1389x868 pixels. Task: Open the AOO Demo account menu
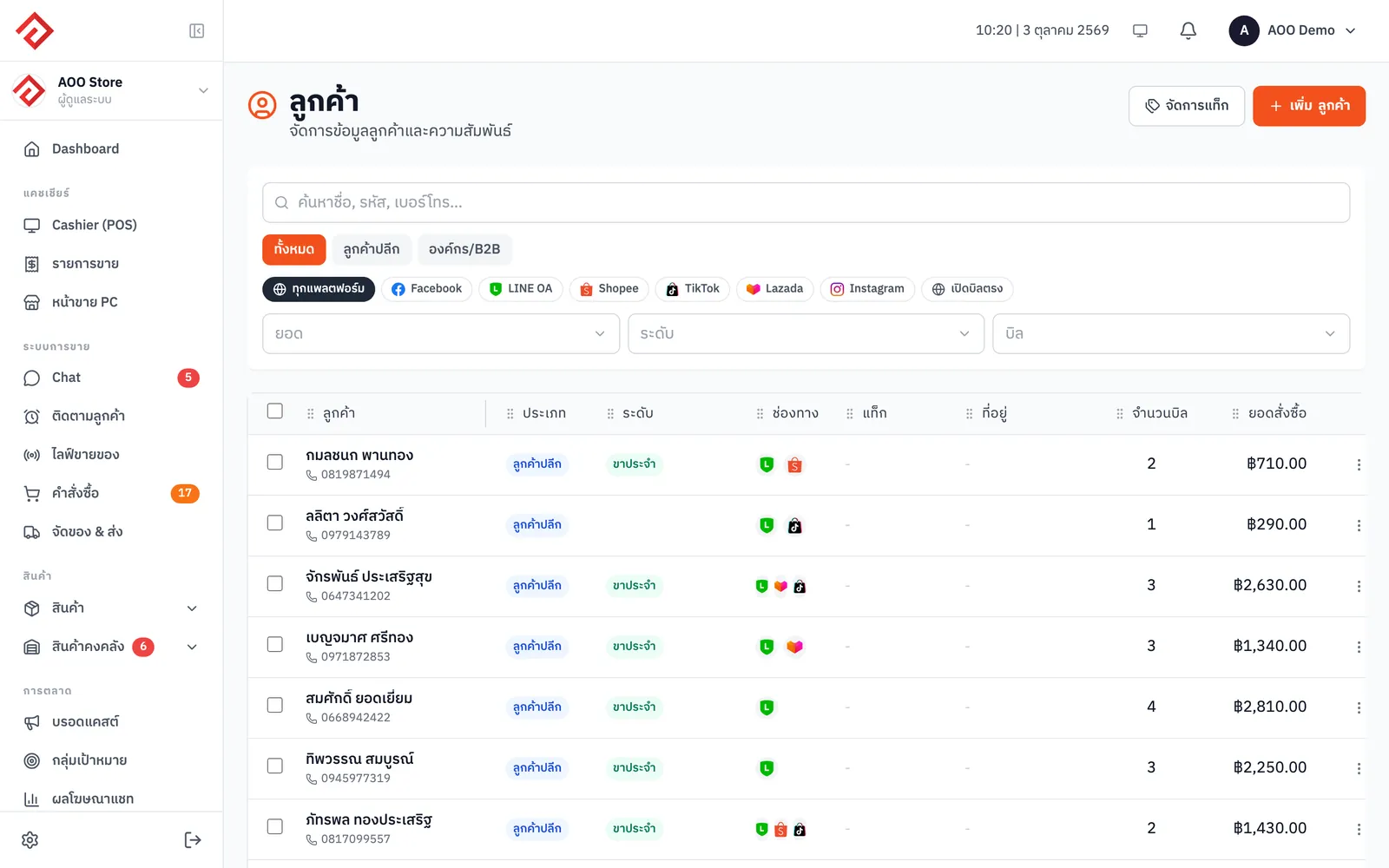coord(1293,30)
